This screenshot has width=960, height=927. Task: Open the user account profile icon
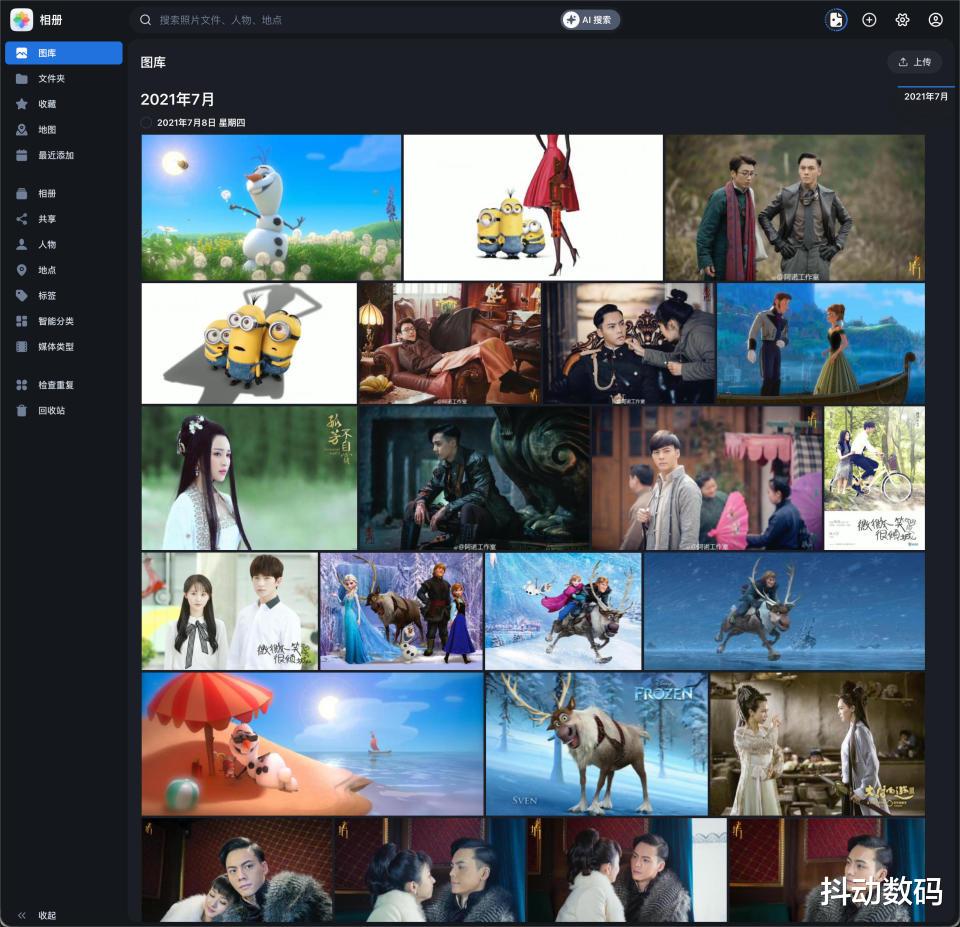point(935,20)
